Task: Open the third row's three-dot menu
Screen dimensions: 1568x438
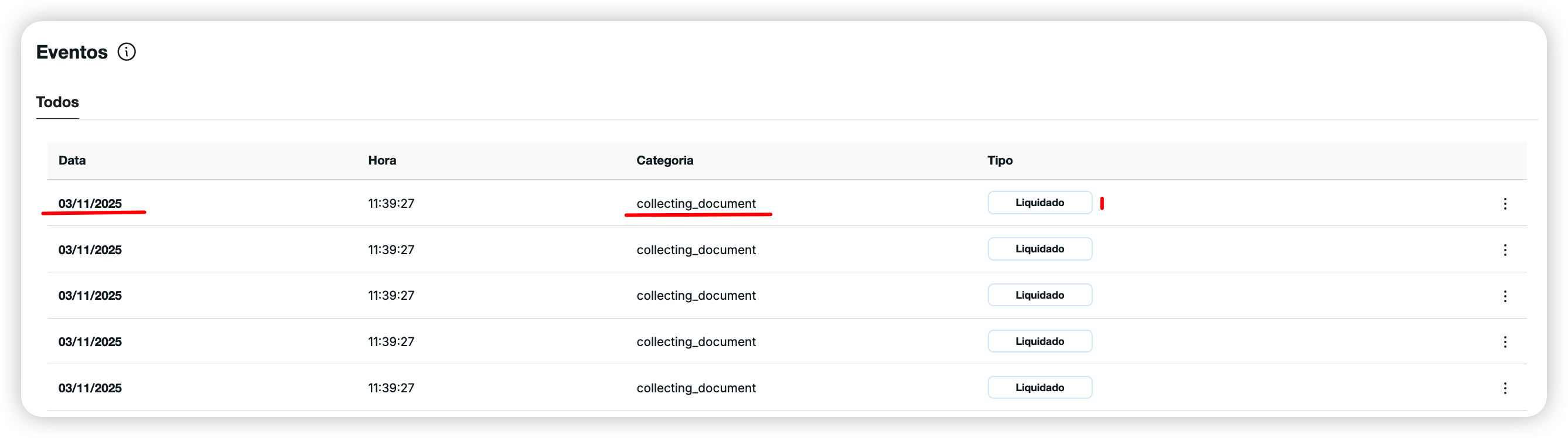Action: tap(1505, 296)
